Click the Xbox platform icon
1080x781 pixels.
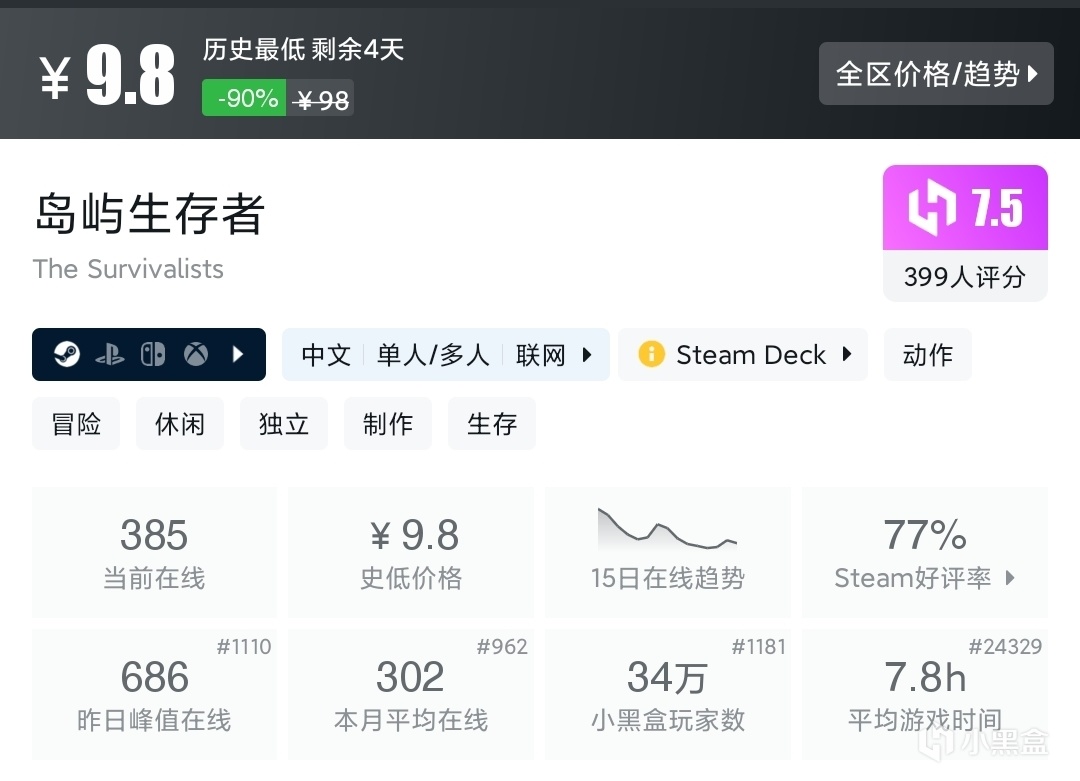click(x=195, y=355)
